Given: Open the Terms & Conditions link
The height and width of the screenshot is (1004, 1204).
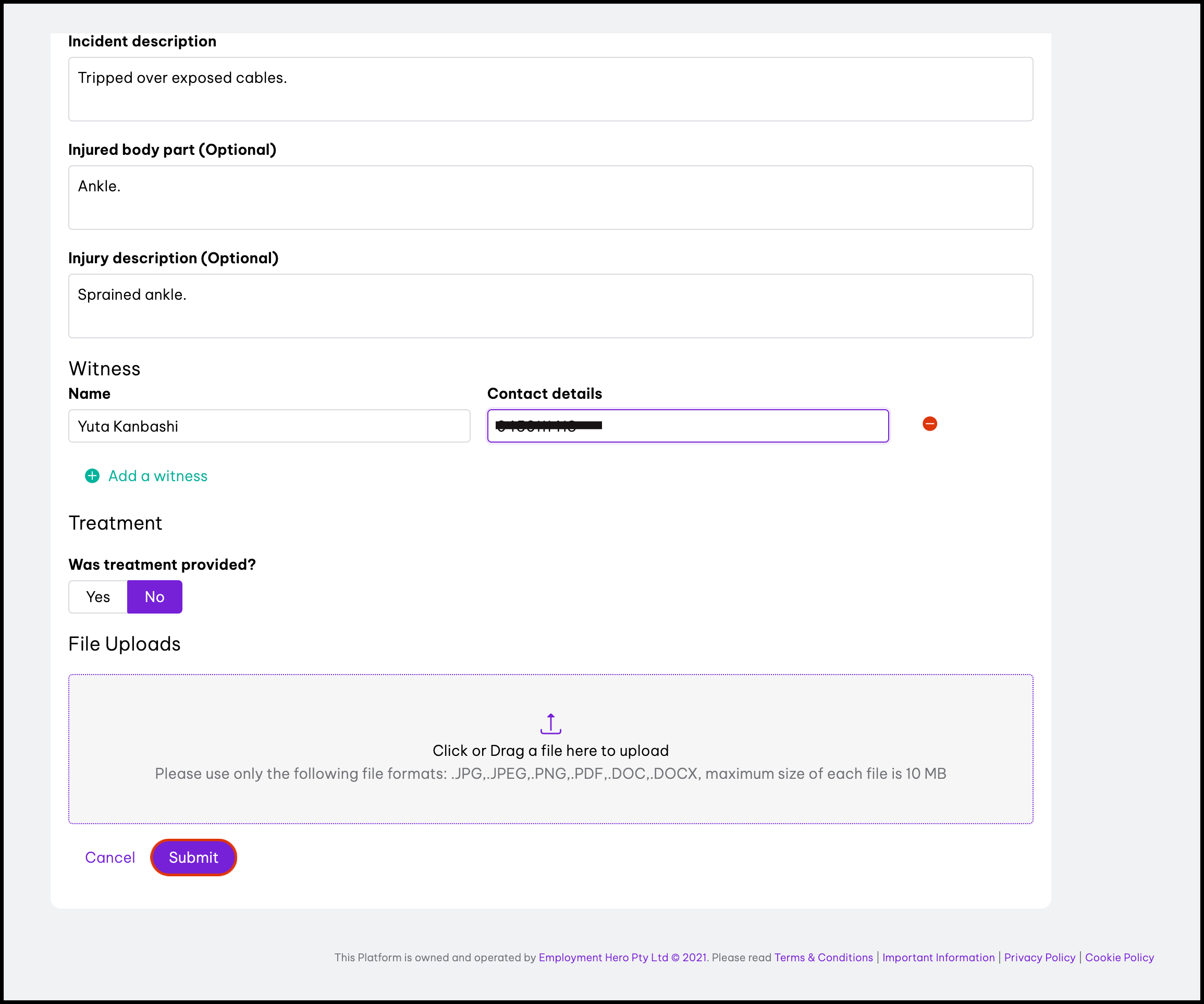Looking at the screenshot, I should tap(824, 958).
